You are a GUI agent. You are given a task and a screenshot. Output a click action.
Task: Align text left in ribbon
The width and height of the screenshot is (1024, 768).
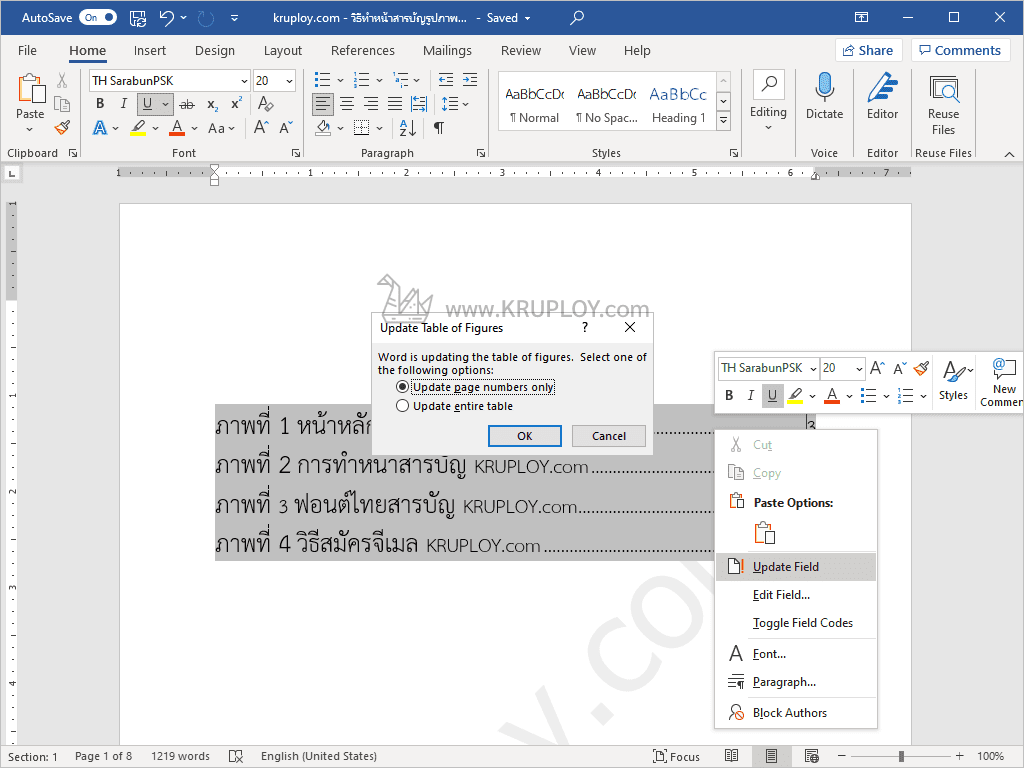click(x=323, y=104)
